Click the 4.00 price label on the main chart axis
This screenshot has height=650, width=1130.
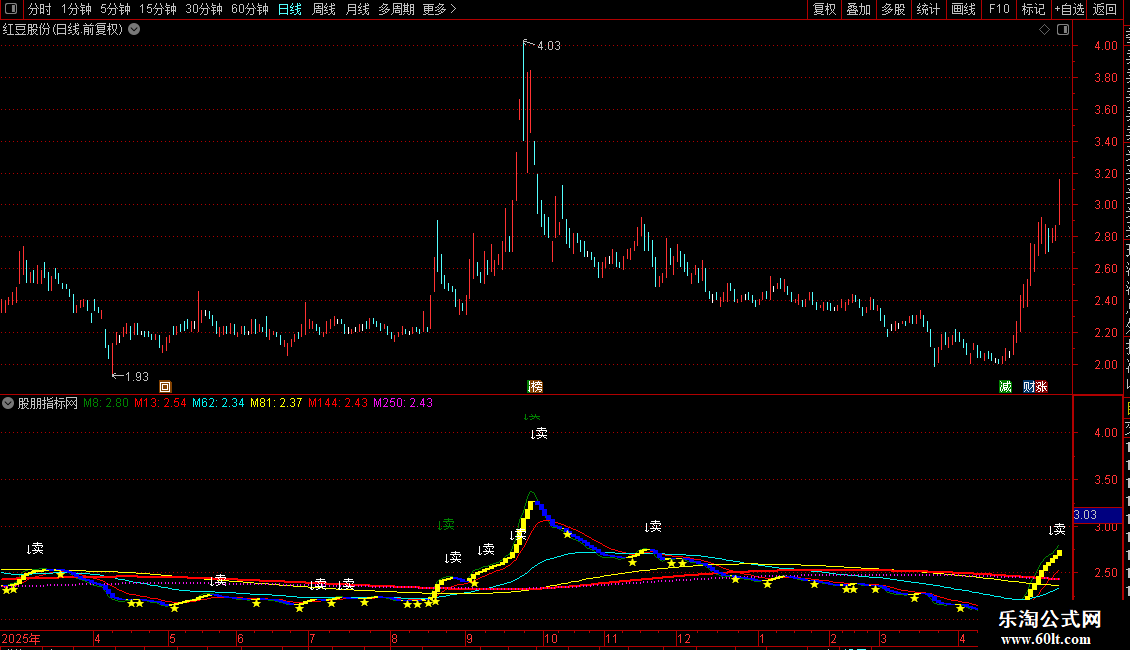(x=1106, y=46)
